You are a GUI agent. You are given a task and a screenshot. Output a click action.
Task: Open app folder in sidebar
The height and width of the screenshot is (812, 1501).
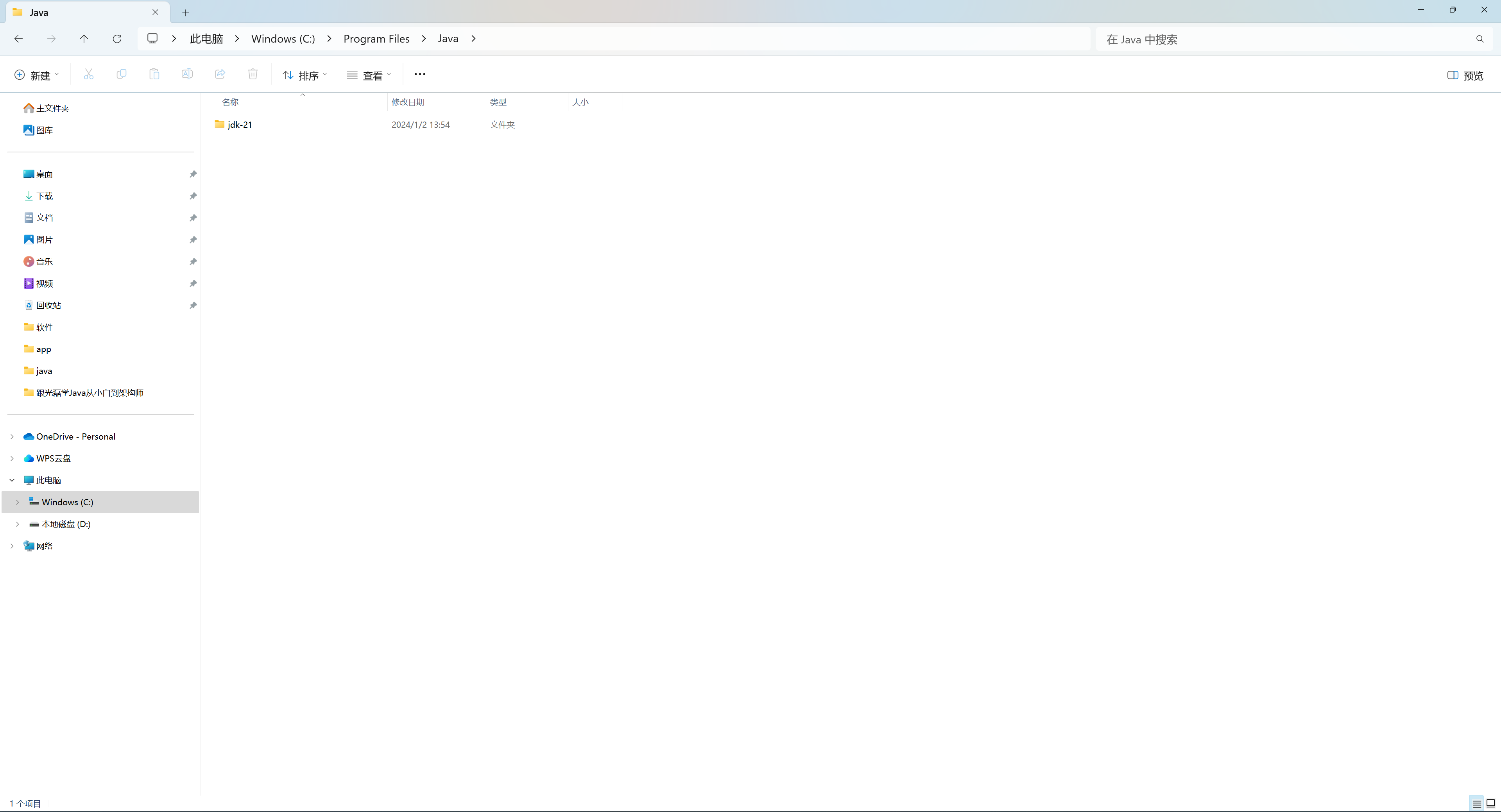(37, 349)
